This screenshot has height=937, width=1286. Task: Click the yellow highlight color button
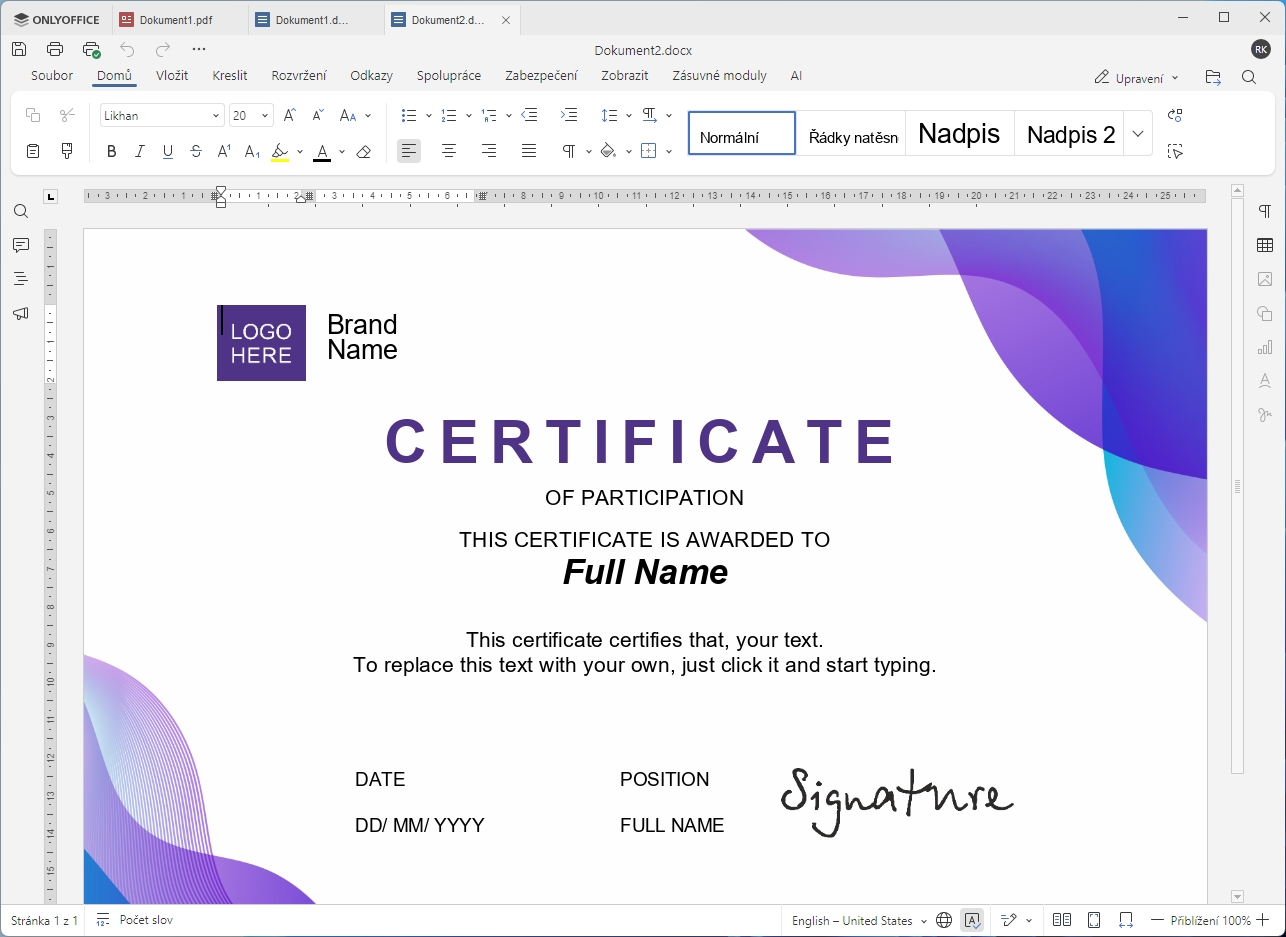coord(280,152)
